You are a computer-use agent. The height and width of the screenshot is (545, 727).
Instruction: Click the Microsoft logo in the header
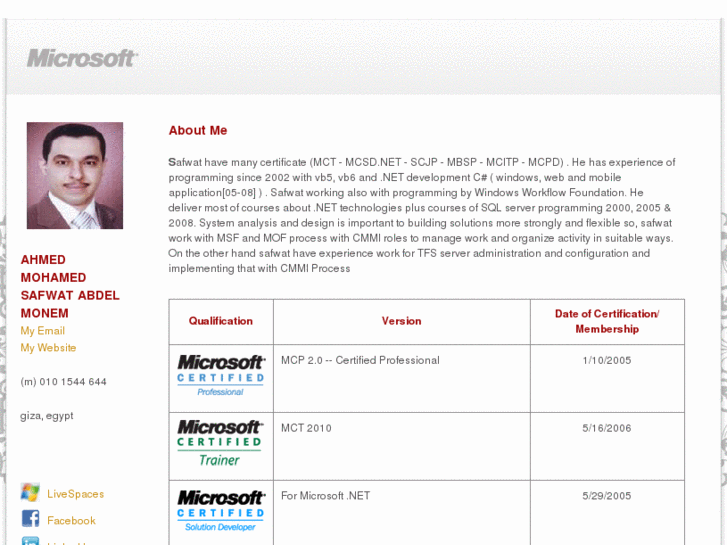tap(82, 58)
